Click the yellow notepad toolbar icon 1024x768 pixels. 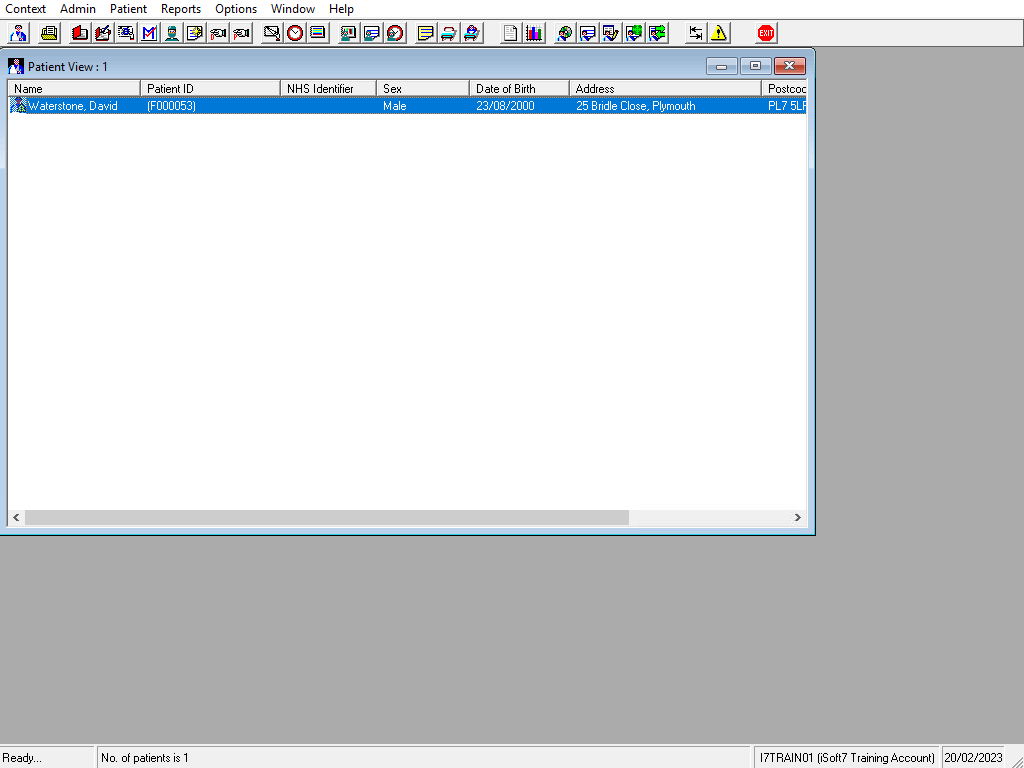426,33
